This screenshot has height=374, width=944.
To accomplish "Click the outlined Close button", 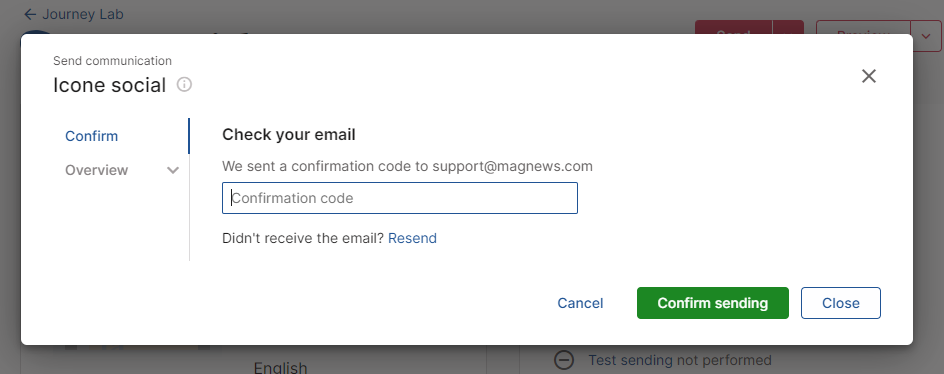I will tap(840, 303).
